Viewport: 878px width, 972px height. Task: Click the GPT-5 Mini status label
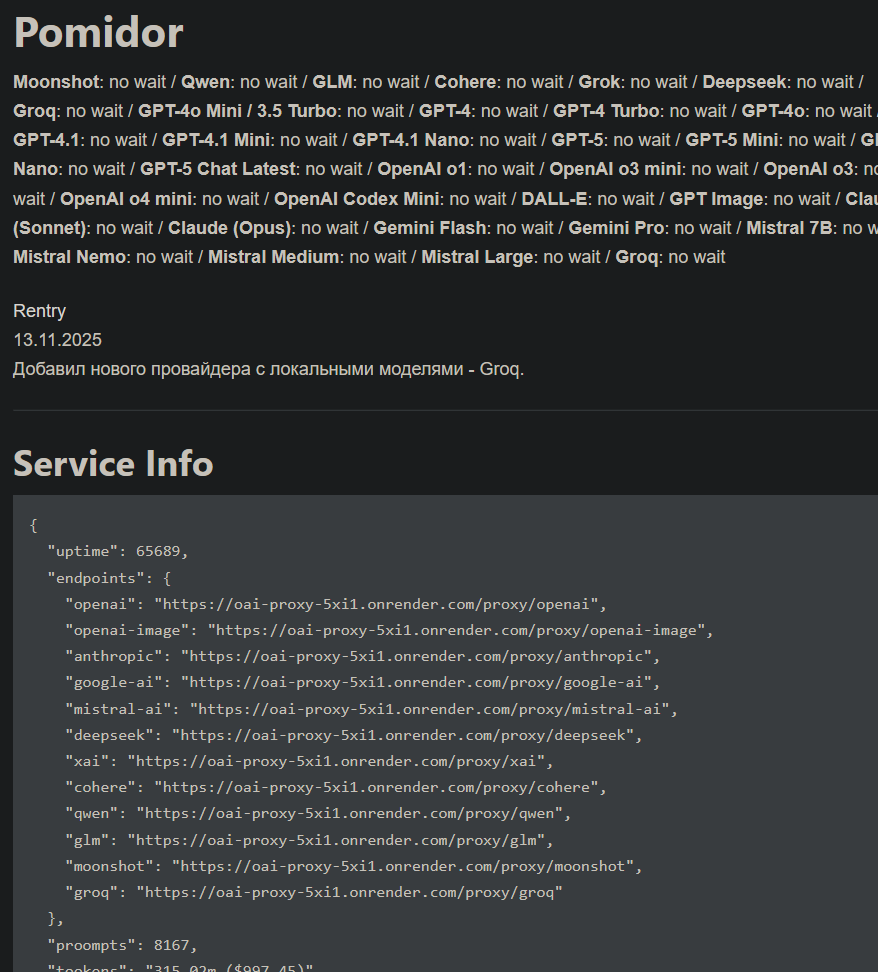point(731,140)
